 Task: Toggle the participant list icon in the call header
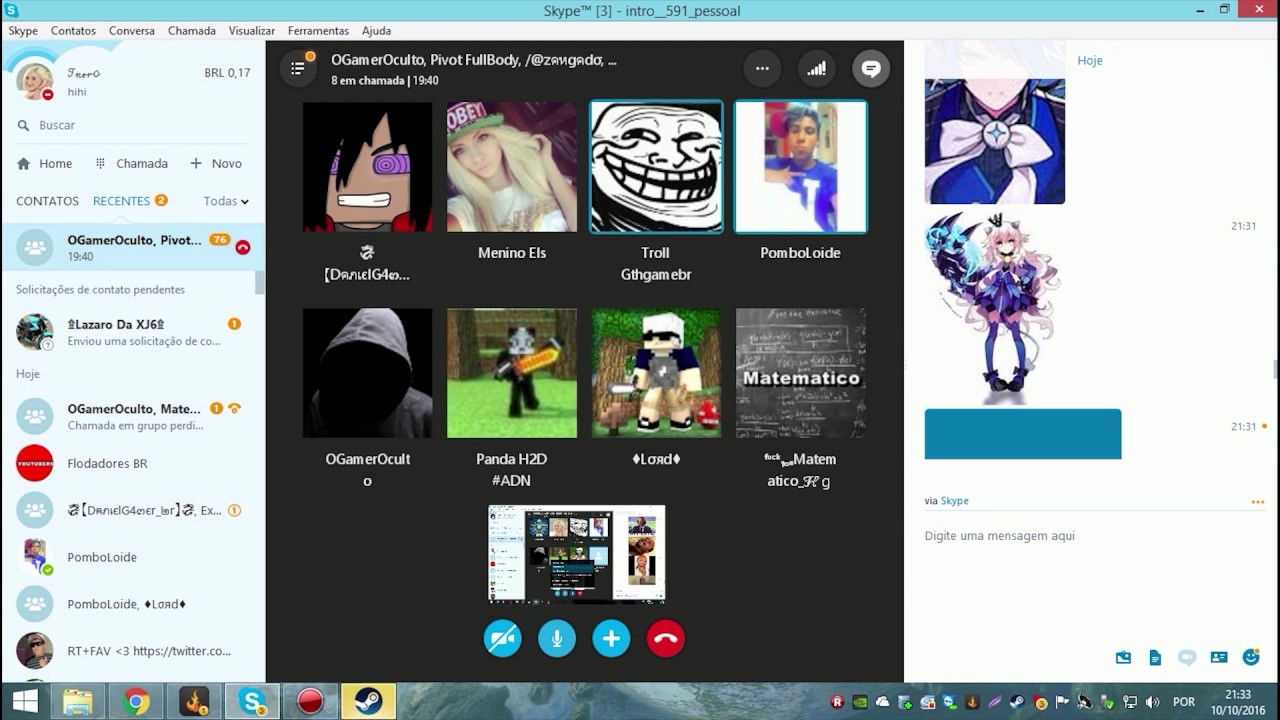point(298,67)
